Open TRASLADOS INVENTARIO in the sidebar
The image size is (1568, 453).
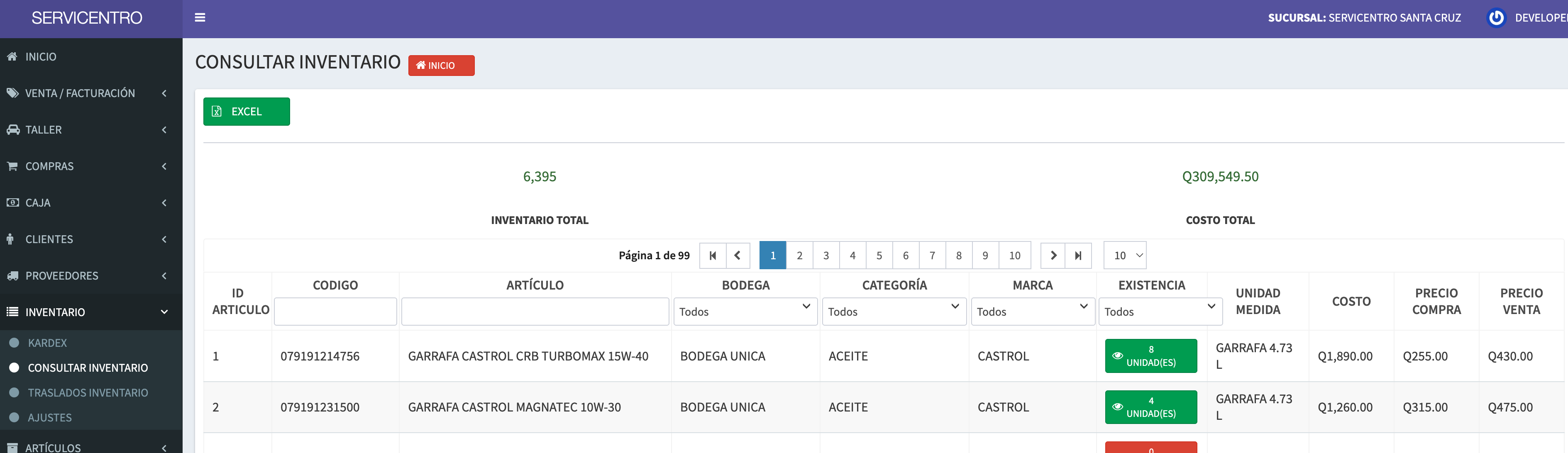[x=88, y=393]
